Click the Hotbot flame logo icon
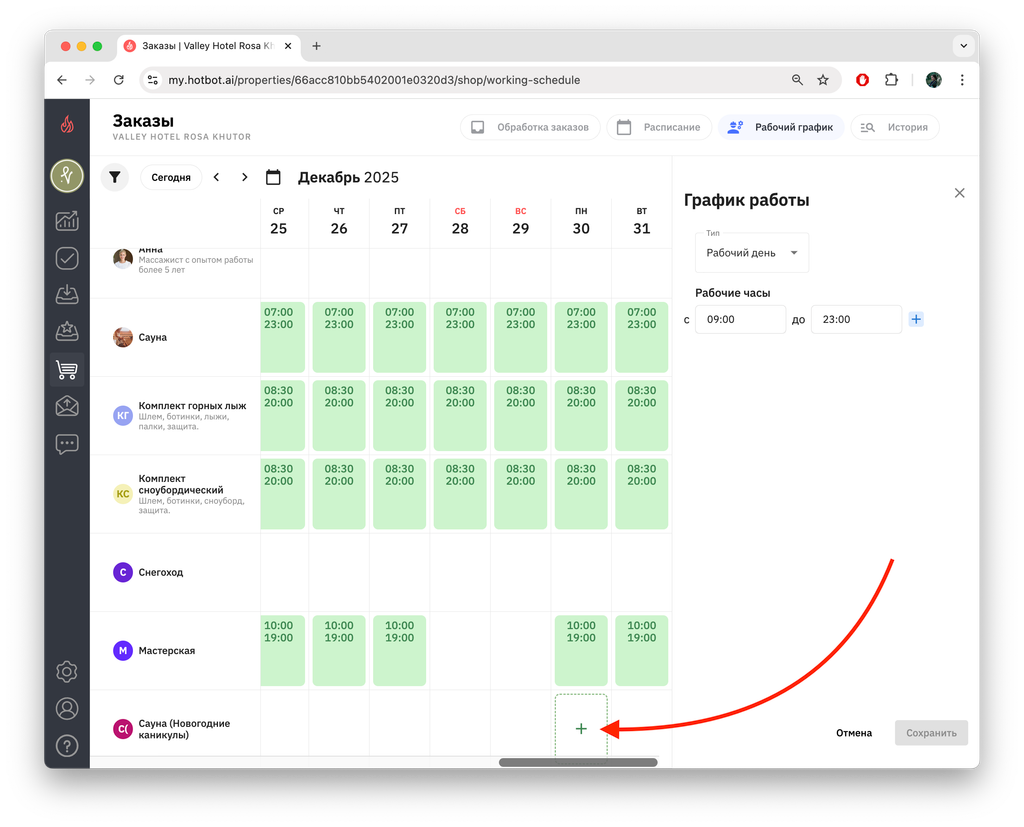Screen dimensions: 1024x827 click(67, 124)
